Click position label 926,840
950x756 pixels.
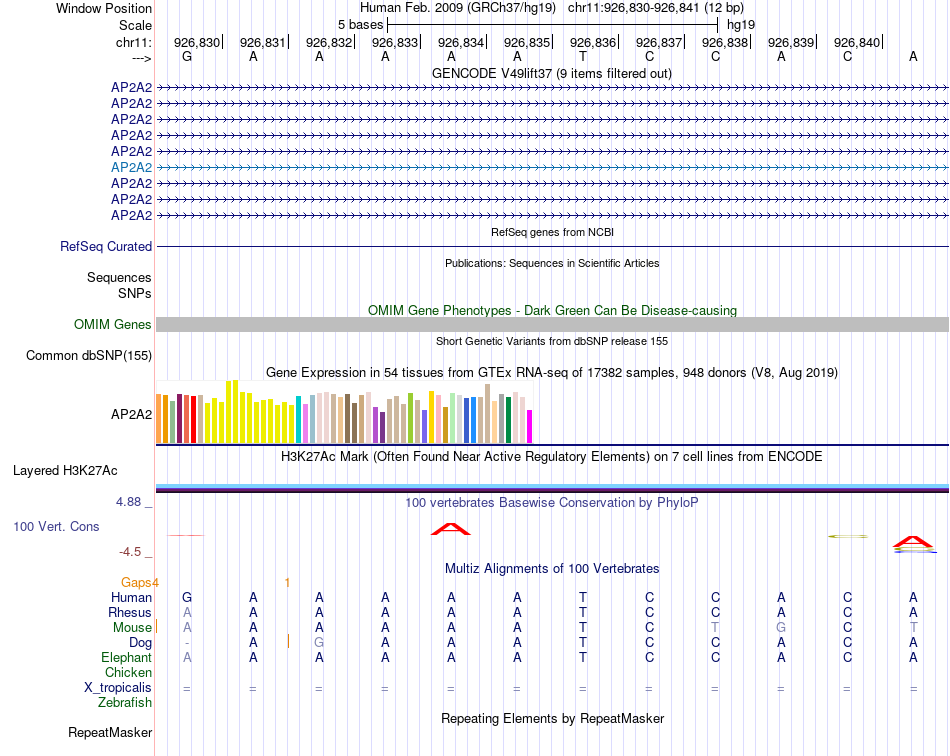[x=857, y=42]
